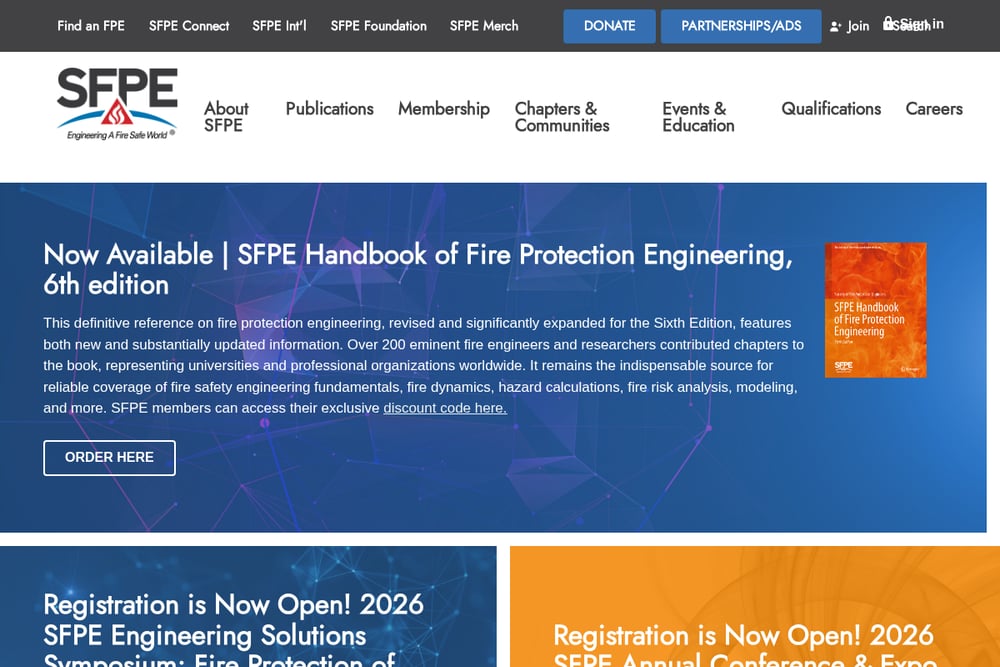1000x667 pixels.
Task: Click the DONATE button
Action: (609, 26)
